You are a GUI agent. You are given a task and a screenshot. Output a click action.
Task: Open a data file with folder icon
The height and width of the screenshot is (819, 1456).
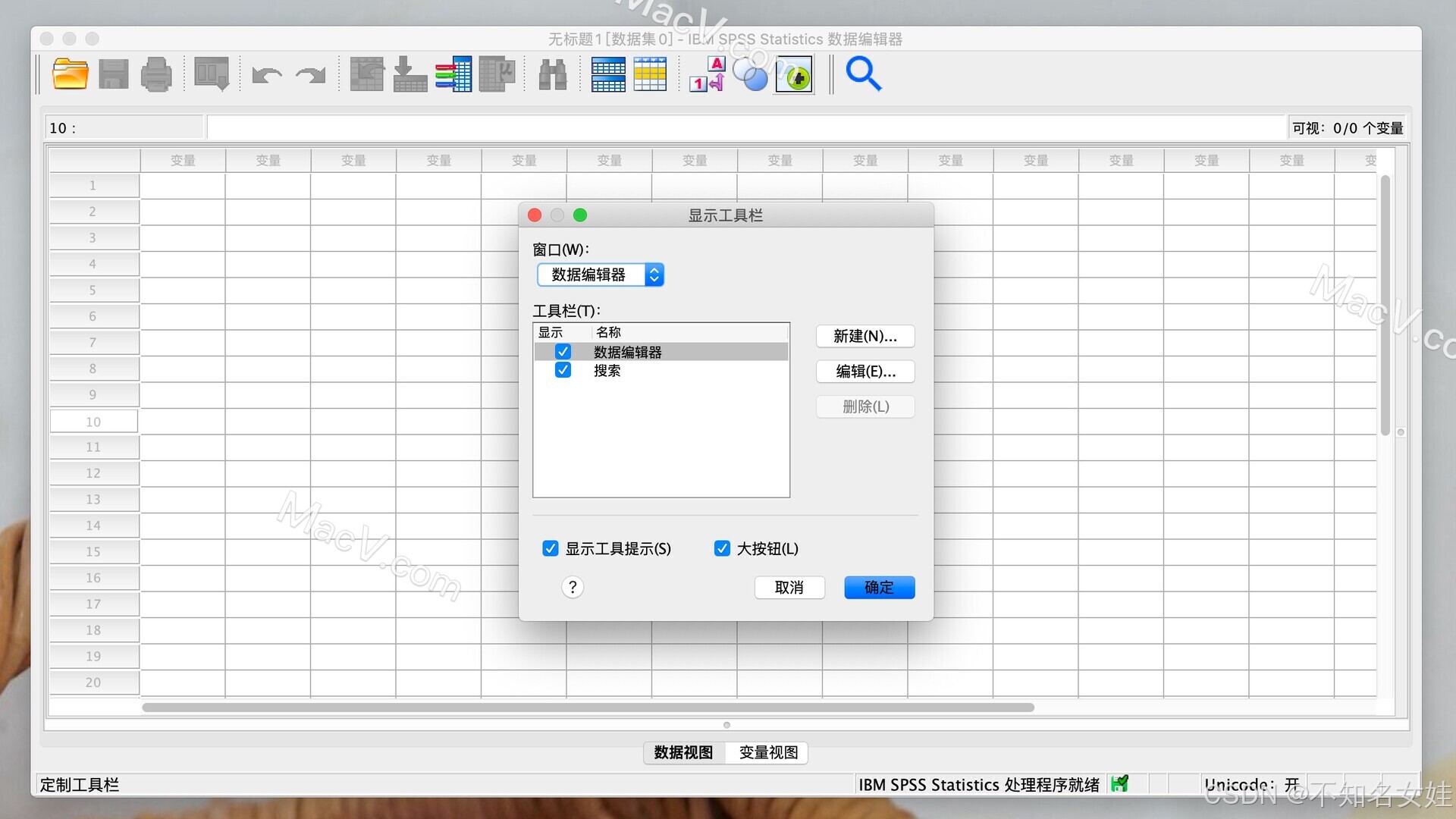pos(70,75)
